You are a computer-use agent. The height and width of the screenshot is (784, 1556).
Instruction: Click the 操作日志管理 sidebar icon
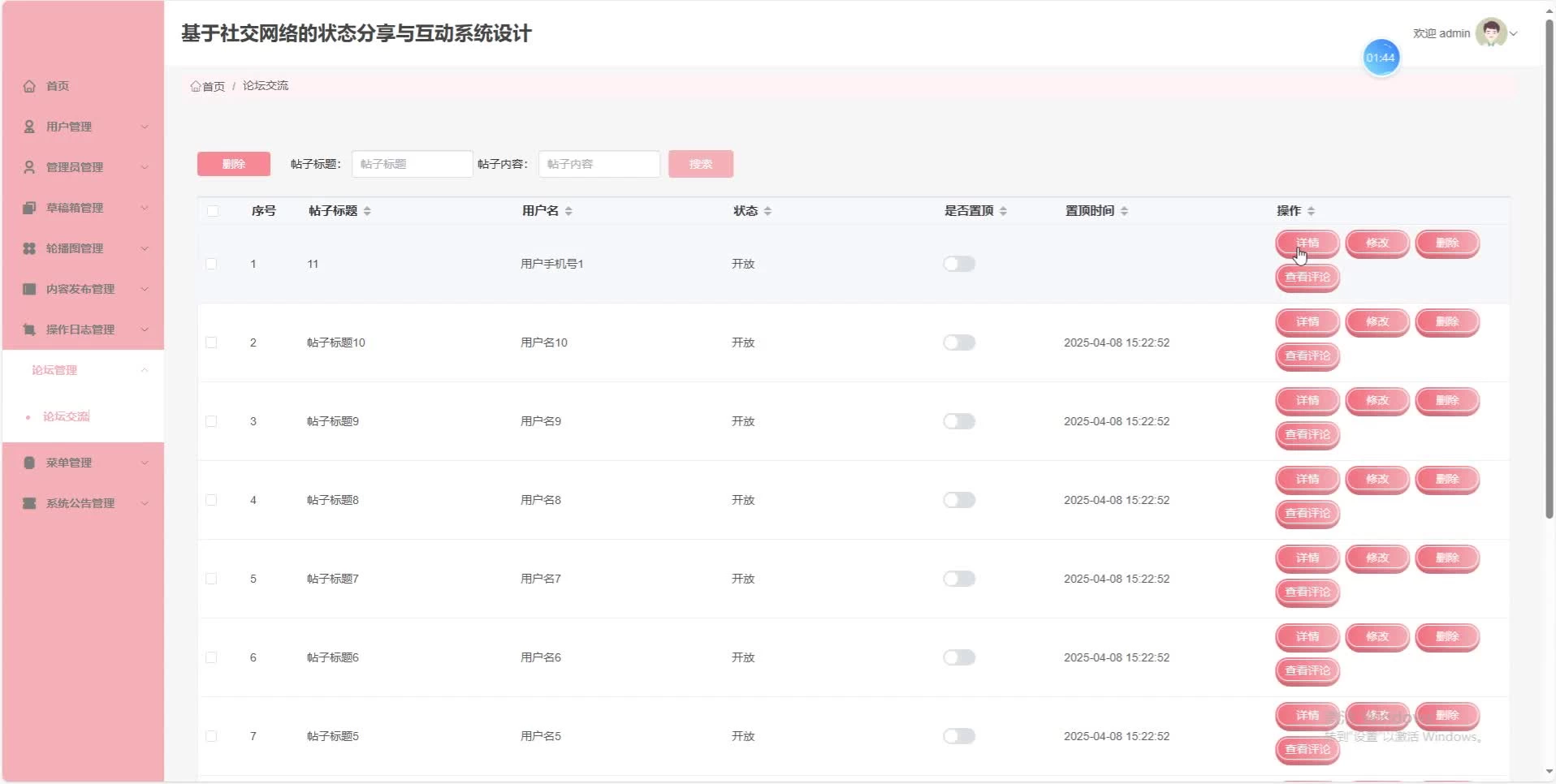coord(29,330)
